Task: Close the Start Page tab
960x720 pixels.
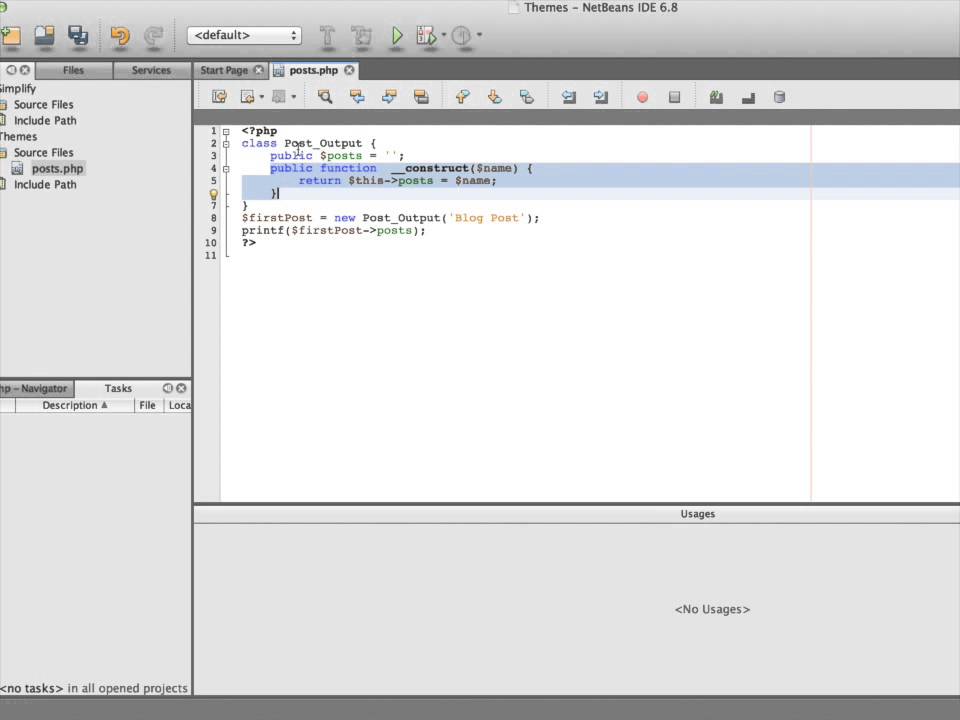Action: click(258, 70)
